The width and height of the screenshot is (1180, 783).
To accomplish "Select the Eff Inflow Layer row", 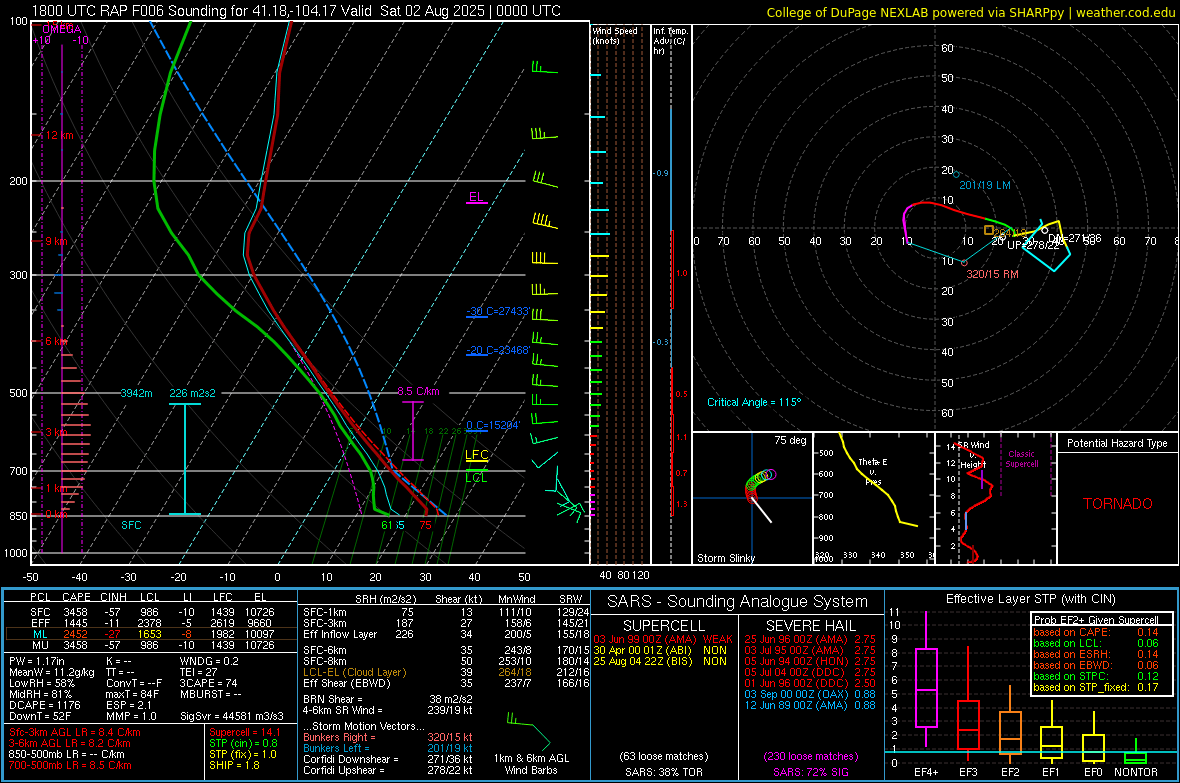I will point(446,634).
